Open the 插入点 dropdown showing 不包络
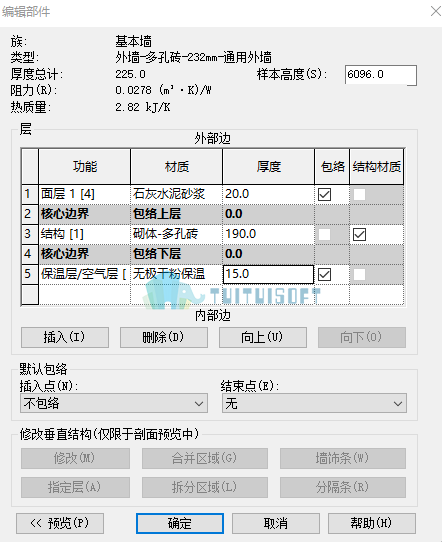The height and width of the screenshot is (542, 442). coord(114,403)
